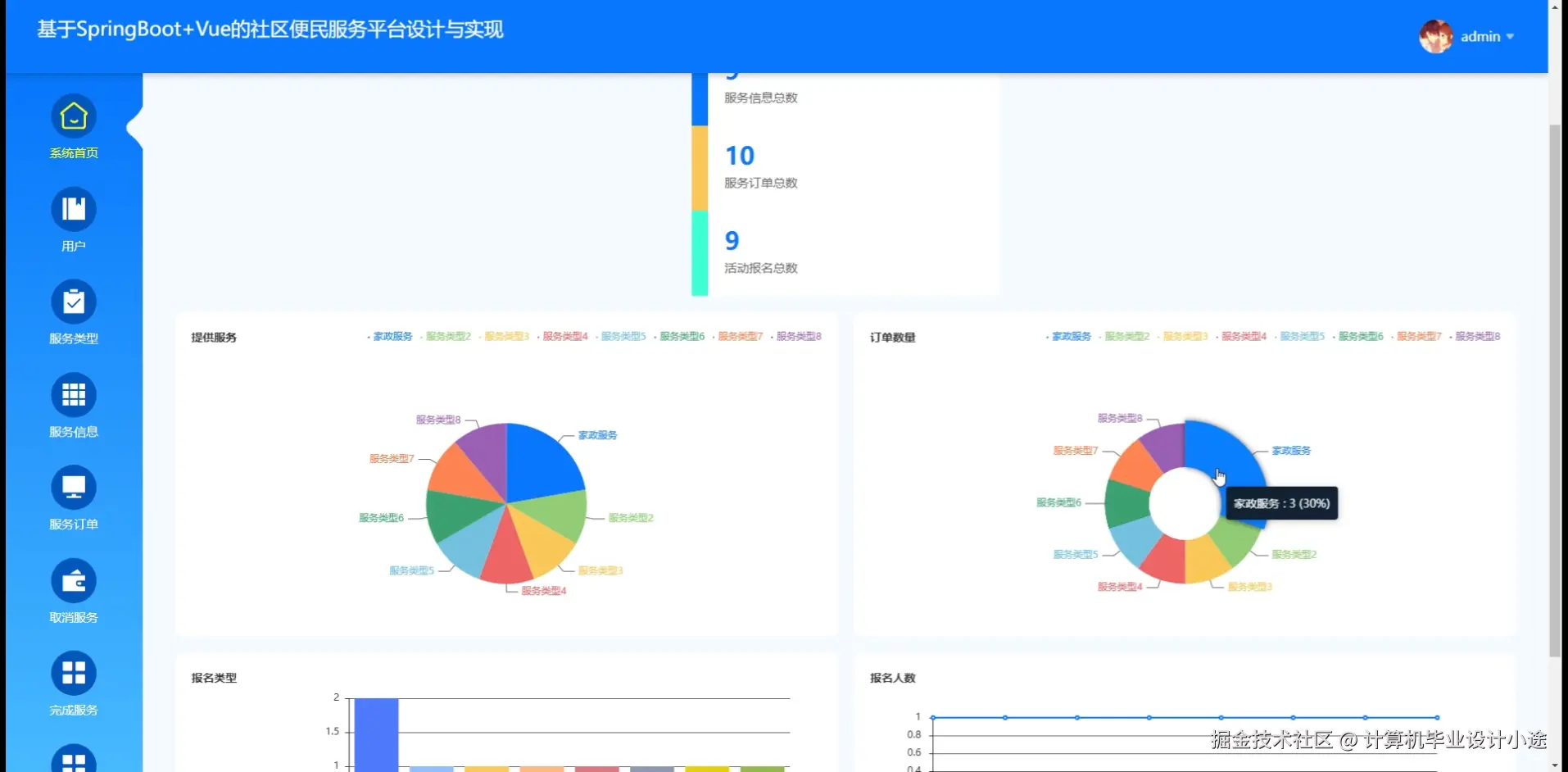Toggle 服务类型6 legend in 提供服务 chart

(x=679, y=336)
